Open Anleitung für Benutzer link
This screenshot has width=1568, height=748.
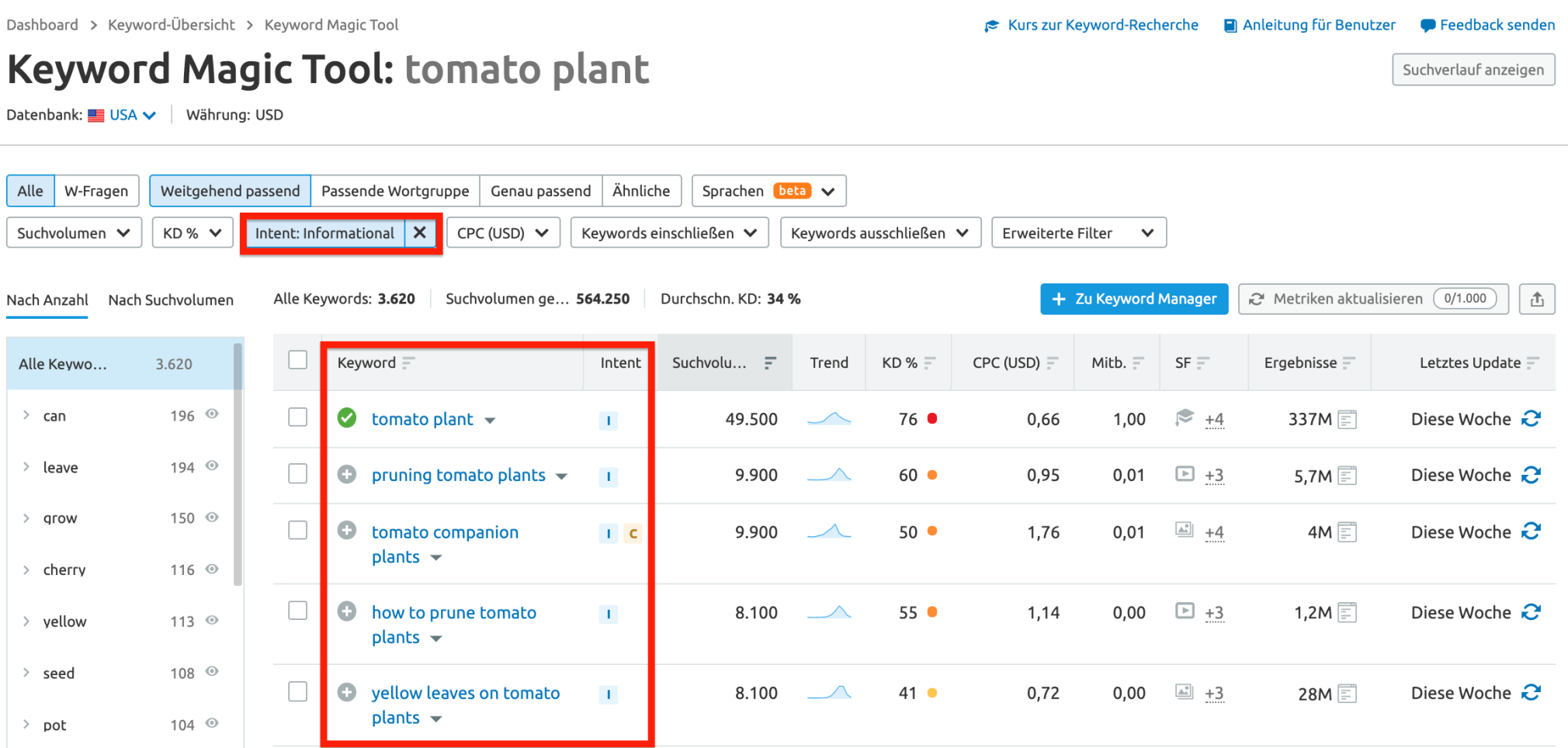[x=1310, y=25]
